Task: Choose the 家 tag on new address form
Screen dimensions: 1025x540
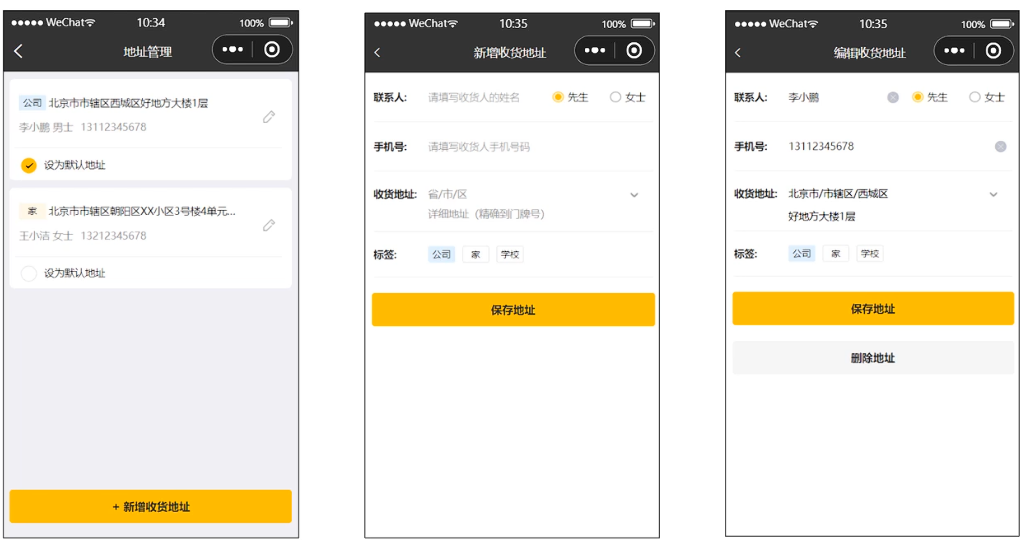Action: coord(475,255)
